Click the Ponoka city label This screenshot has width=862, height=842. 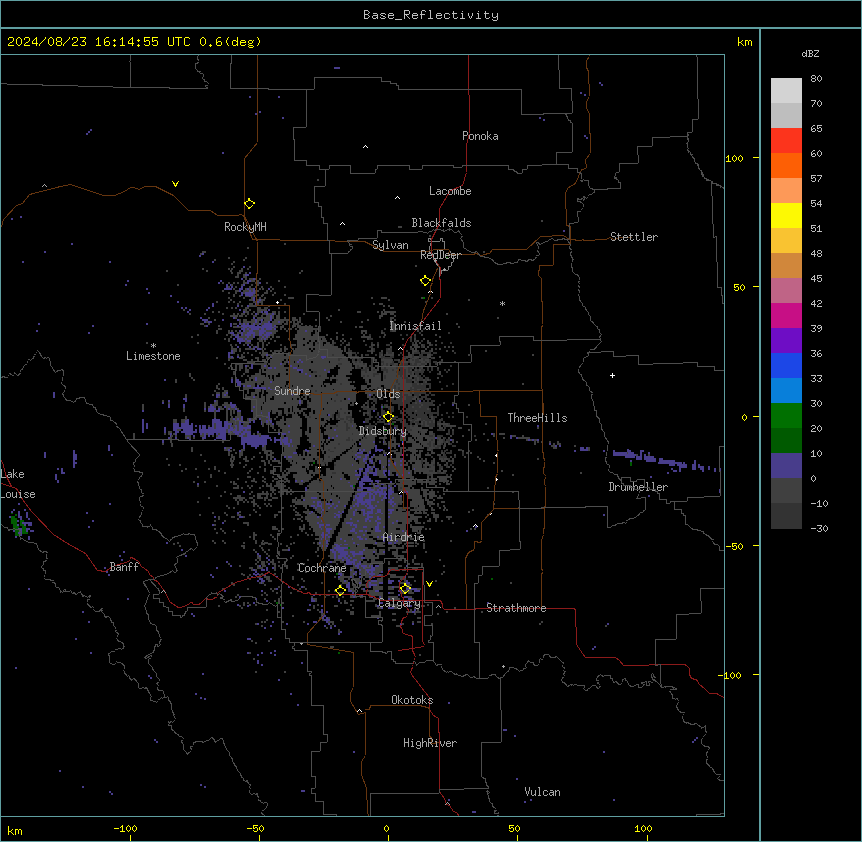click(x=480, y=136)
